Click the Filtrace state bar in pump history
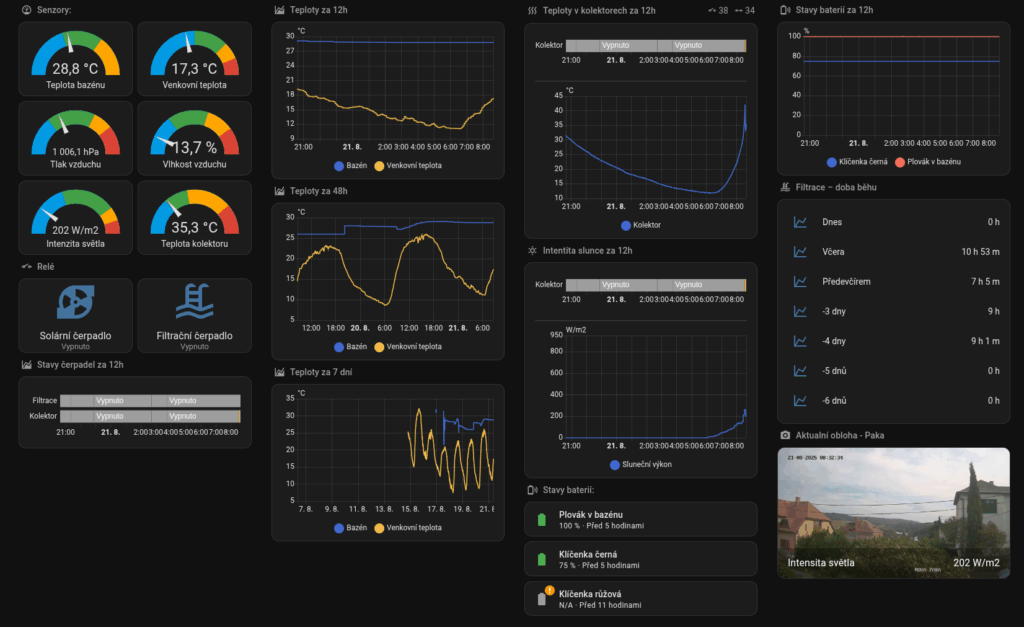The width and height of the screenshot is (1024, 627). (x=150, y=401)
